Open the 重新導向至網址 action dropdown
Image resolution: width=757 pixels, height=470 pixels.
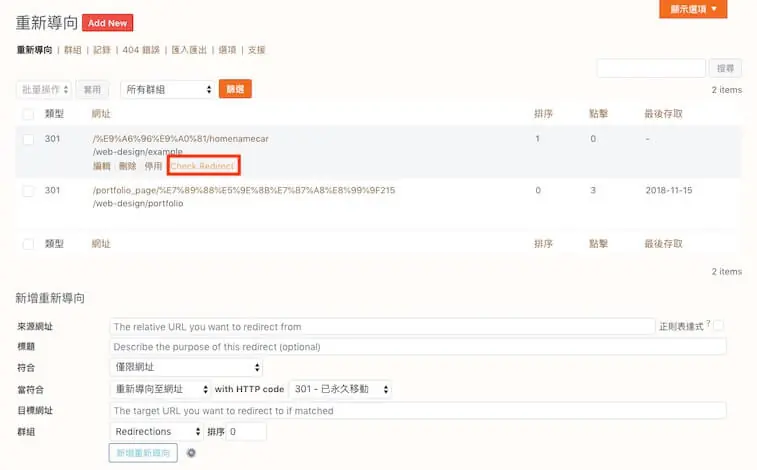click(x=160, y=389)
